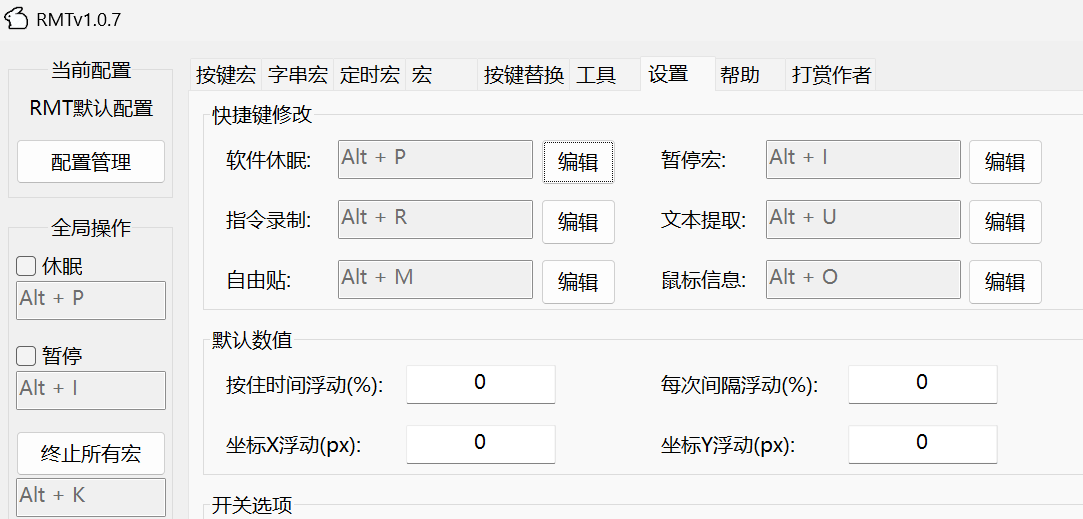Edit the 鼠标信息 hotkey
The image size is (1083, 519).
click(x=1005, y=282)
